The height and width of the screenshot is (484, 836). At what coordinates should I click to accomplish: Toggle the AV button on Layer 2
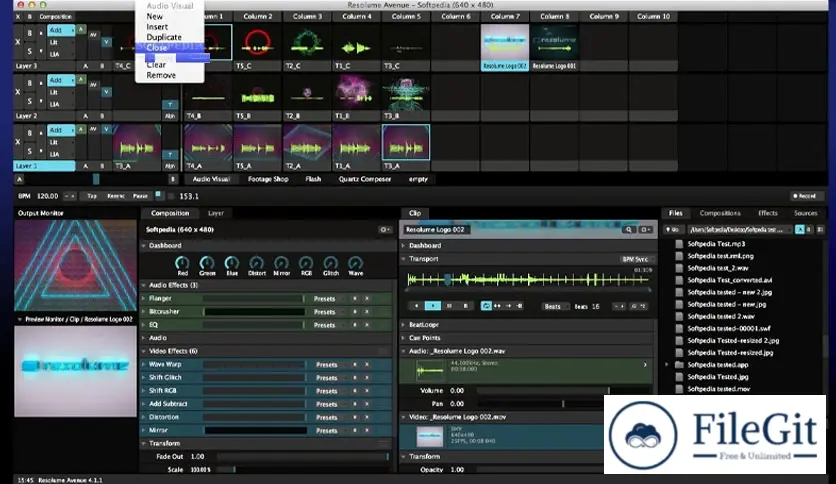(93, 85)
